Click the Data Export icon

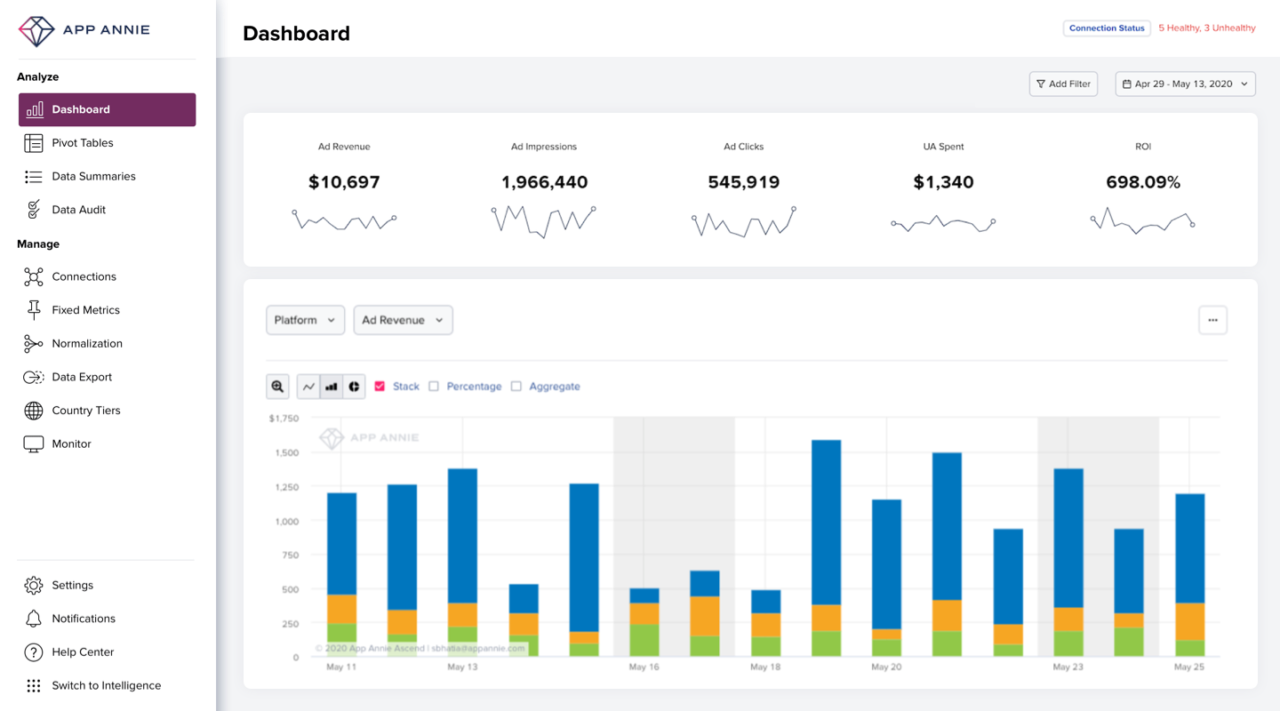(x=34, y=377)
